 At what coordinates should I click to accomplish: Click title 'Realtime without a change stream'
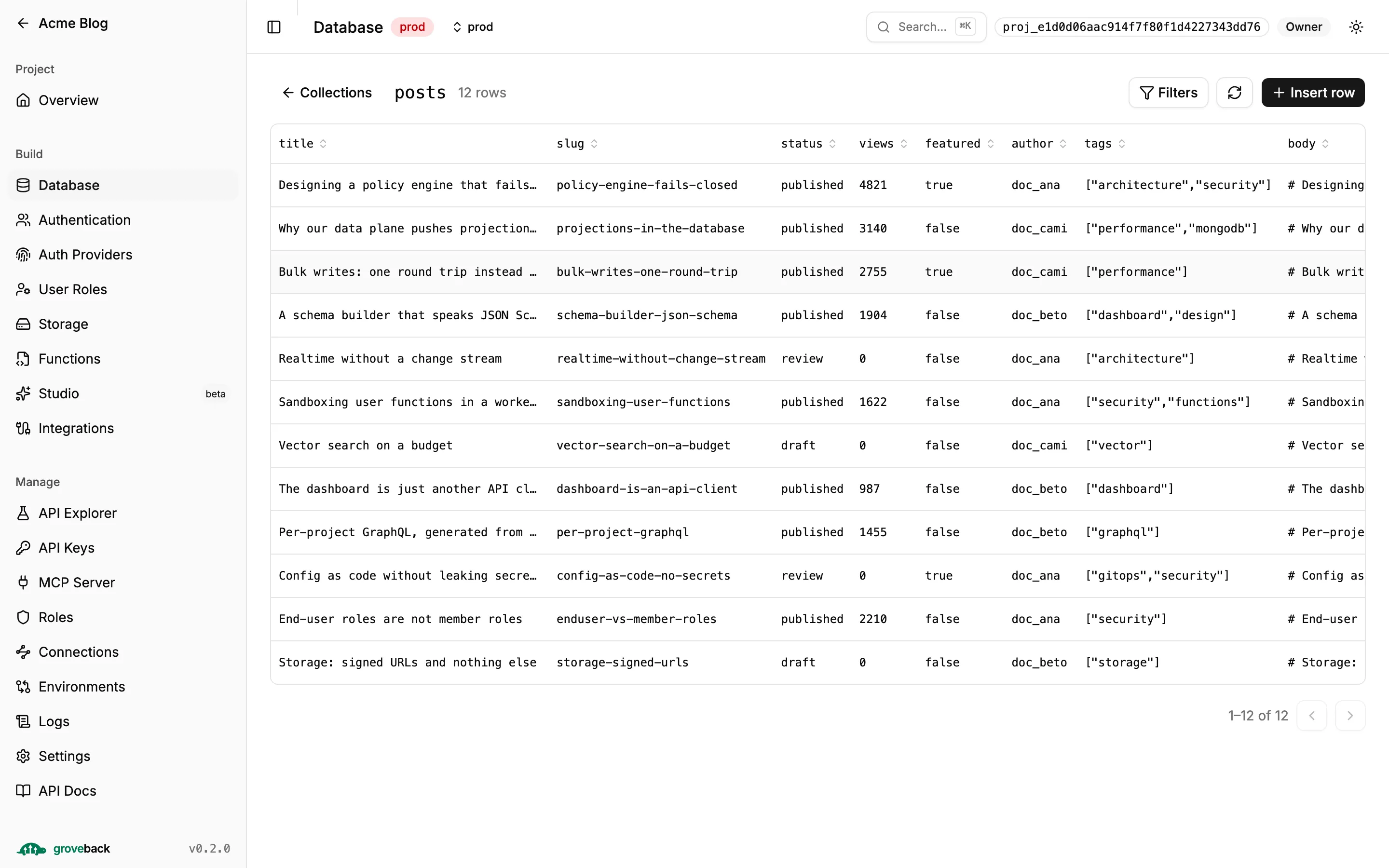[390, 359]
